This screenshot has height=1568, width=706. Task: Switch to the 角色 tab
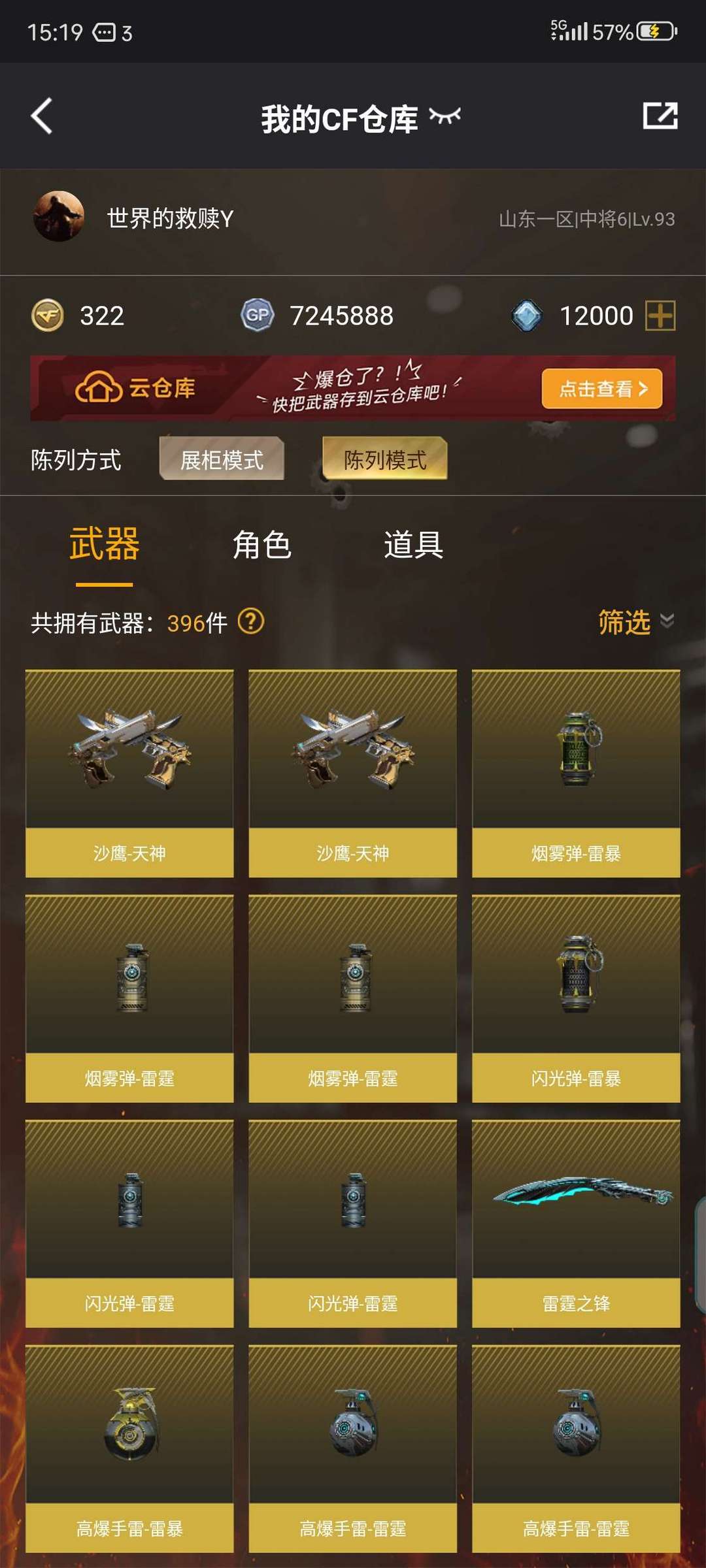[x=261, y=544]
